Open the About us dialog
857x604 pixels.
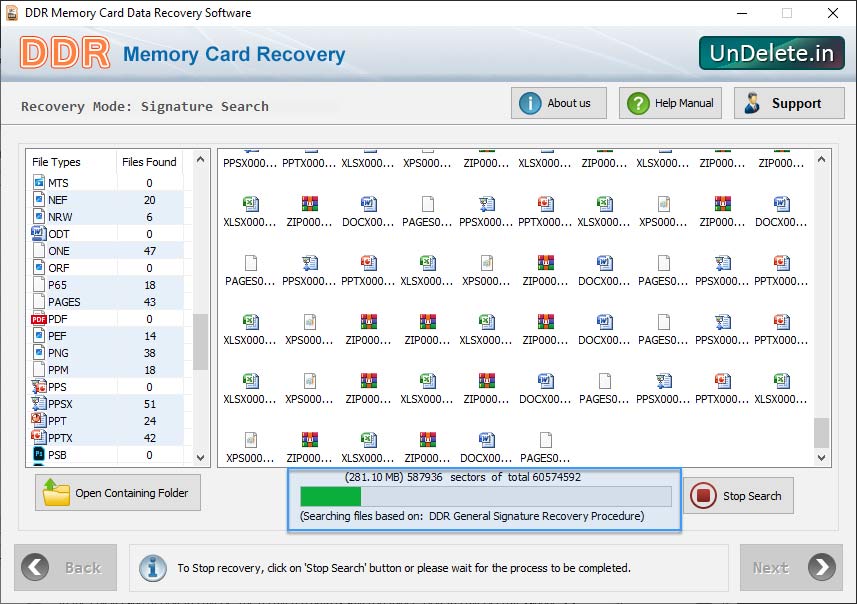pyautogui.click(x=559, y=103)
